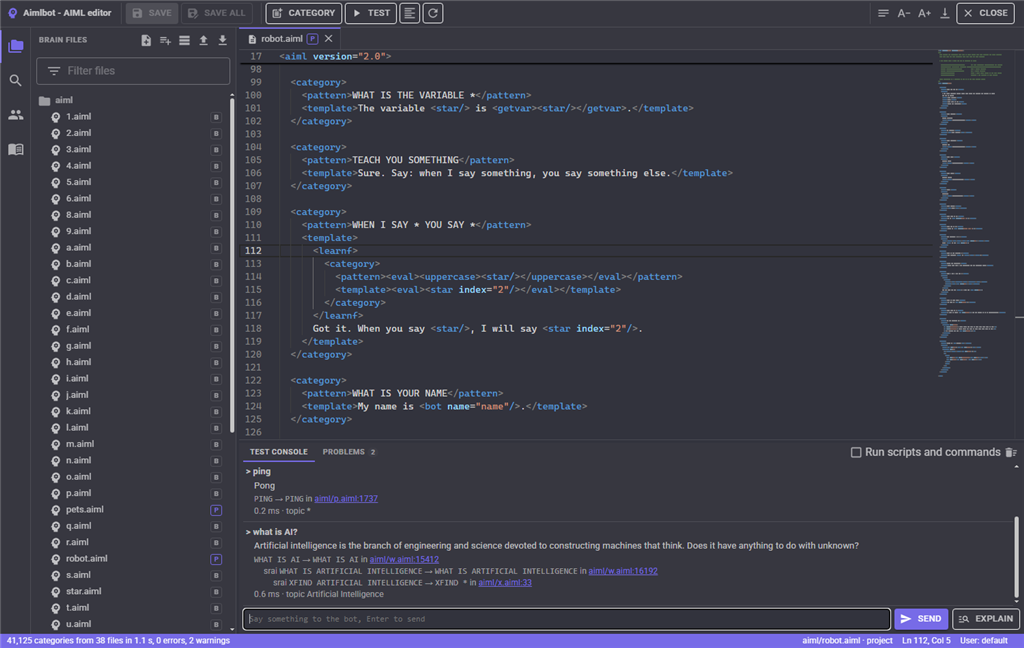This screenshot has height=648, width=1024.
Task: Open star.aiml in the file tree
Action: click(x=83, y=591)
